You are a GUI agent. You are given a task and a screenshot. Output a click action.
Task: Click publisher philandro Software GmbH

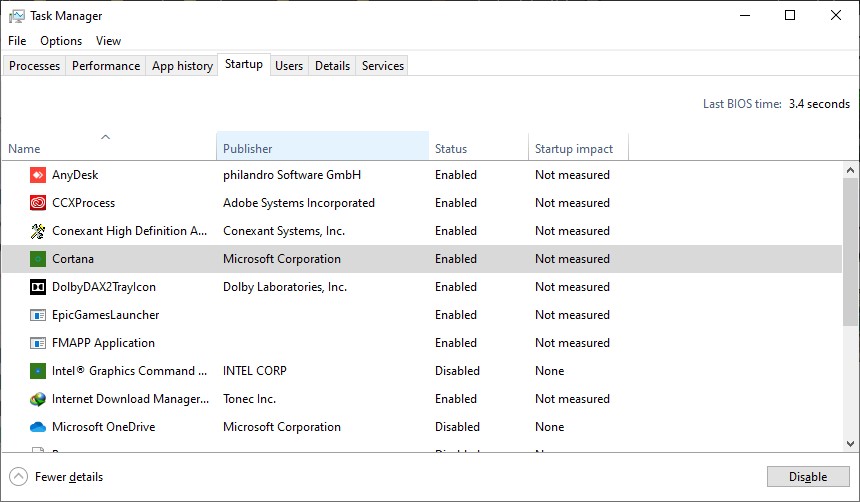click(x=292, y=175)
